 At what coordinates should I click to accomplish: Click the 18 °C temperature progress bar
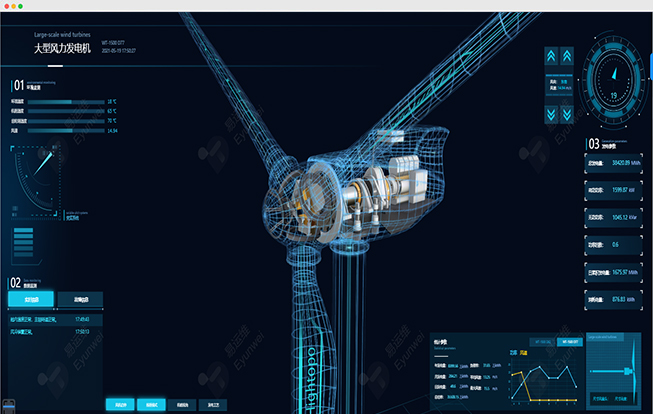[56, 101]
